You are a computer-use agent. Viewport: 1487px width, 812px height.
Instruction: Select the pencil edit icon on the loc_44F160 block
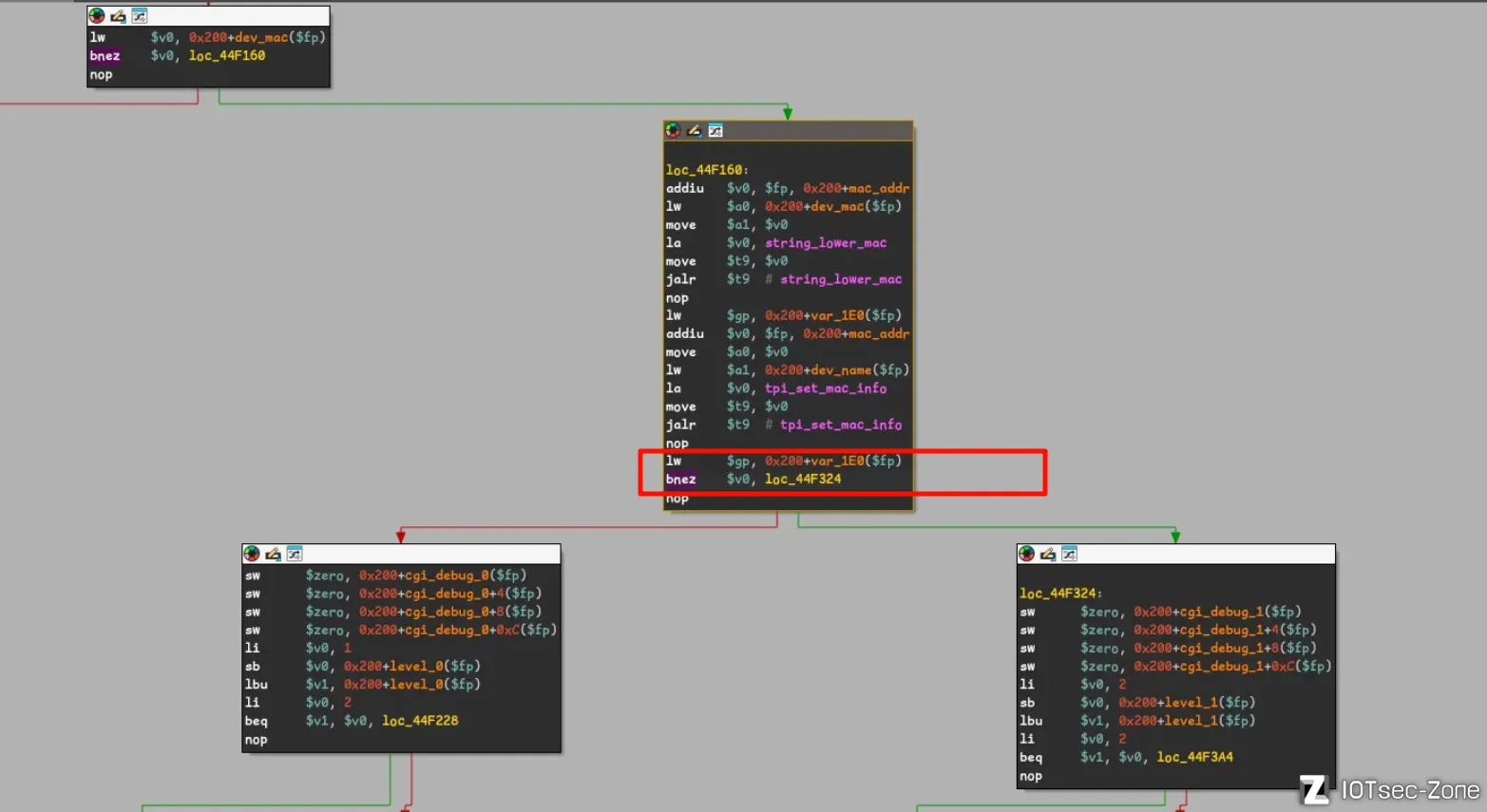point(694,130)
